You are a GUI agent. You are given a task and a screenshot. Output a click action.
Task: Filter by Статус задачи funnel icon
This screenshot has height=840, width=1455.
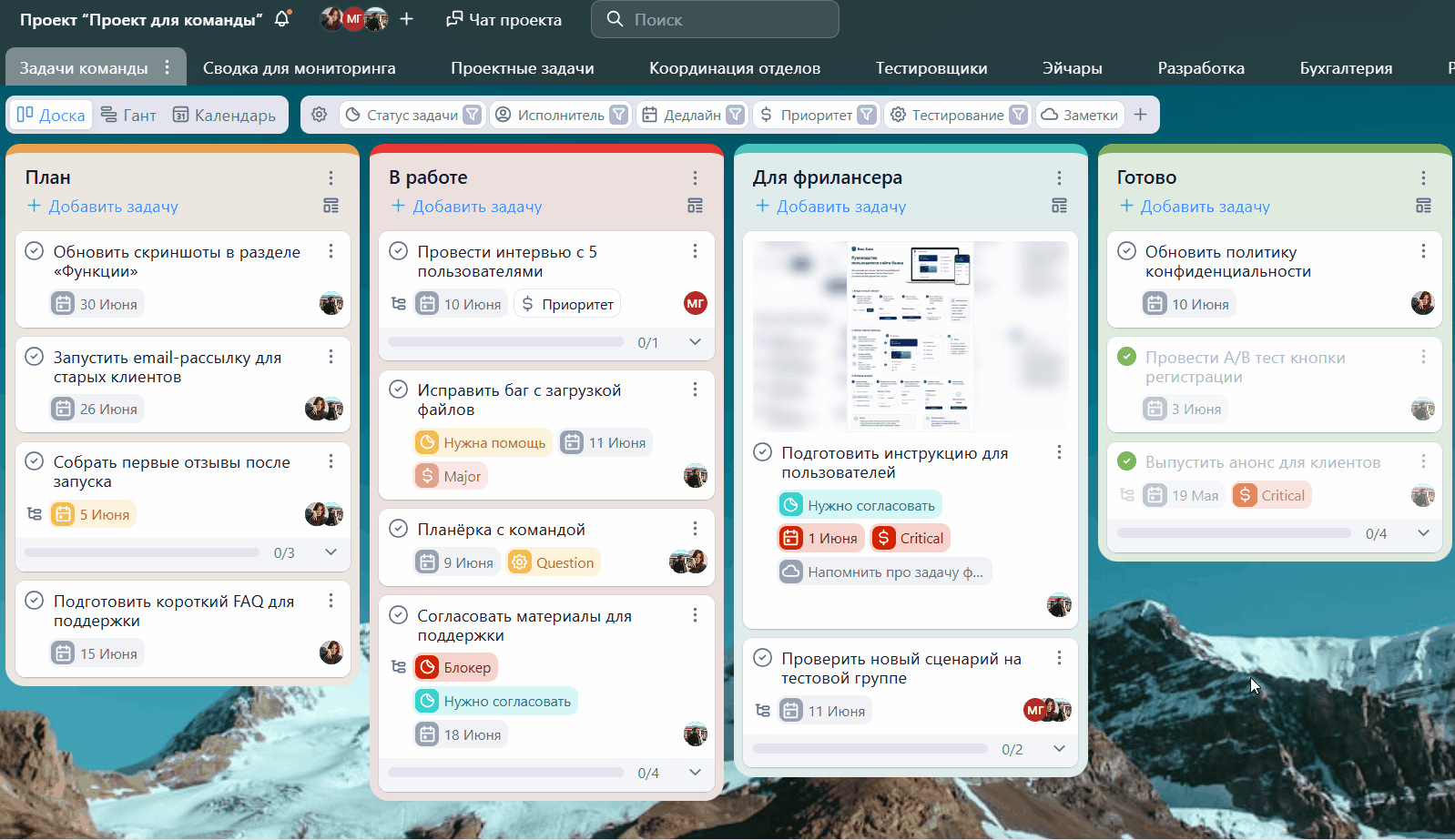coord(472,115)
